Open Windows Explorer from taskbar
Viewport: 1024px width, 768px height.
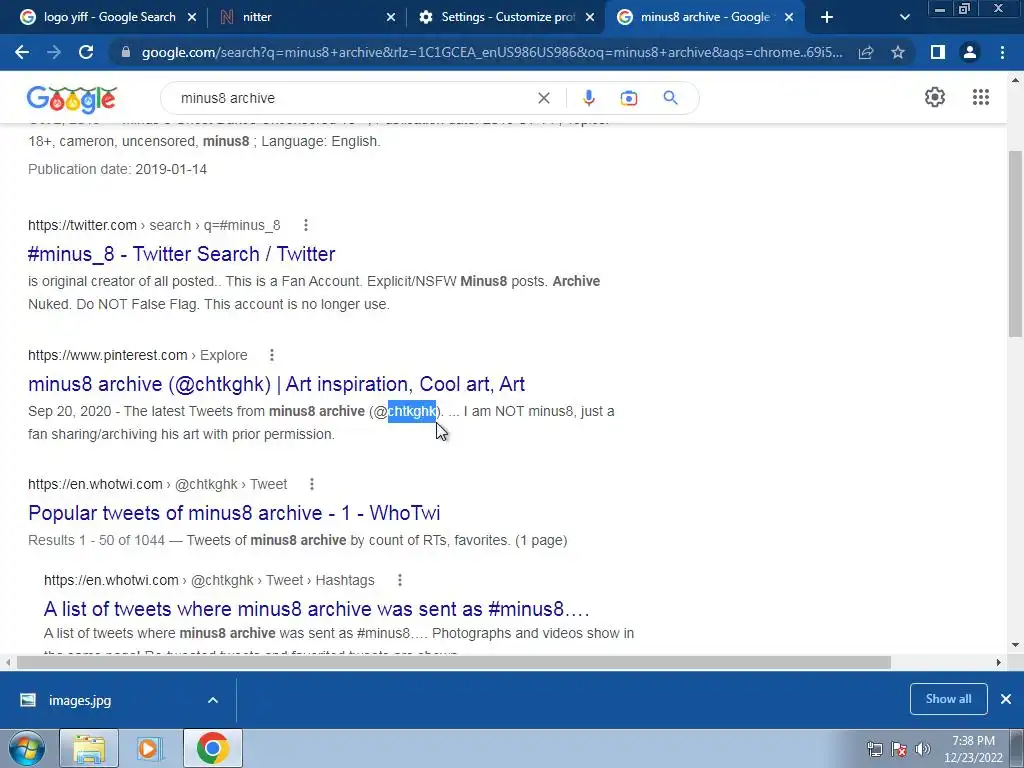[x=89, y=748]
